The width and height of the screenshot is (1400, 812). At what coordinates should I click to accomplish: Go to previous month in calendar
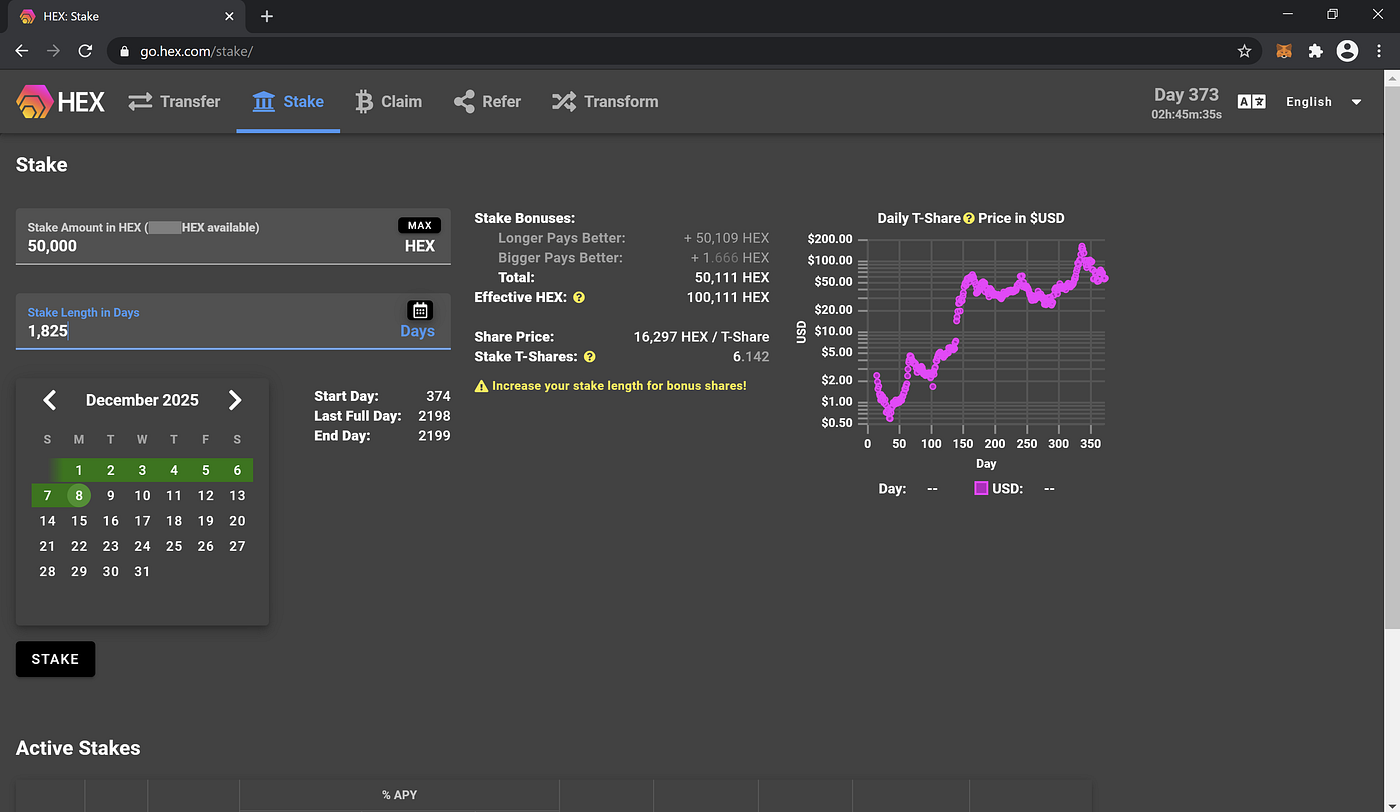(x=49, y=400)
